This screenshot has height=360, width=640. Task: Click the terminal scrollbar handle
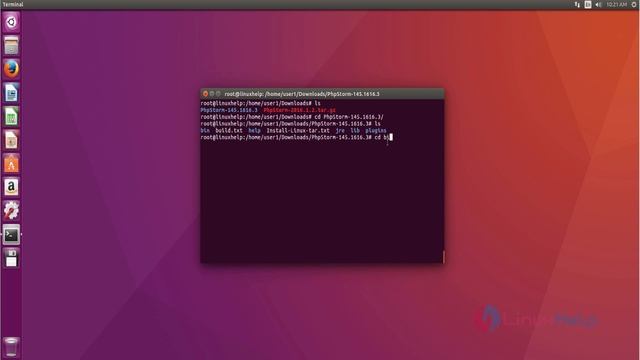point(443,257)
